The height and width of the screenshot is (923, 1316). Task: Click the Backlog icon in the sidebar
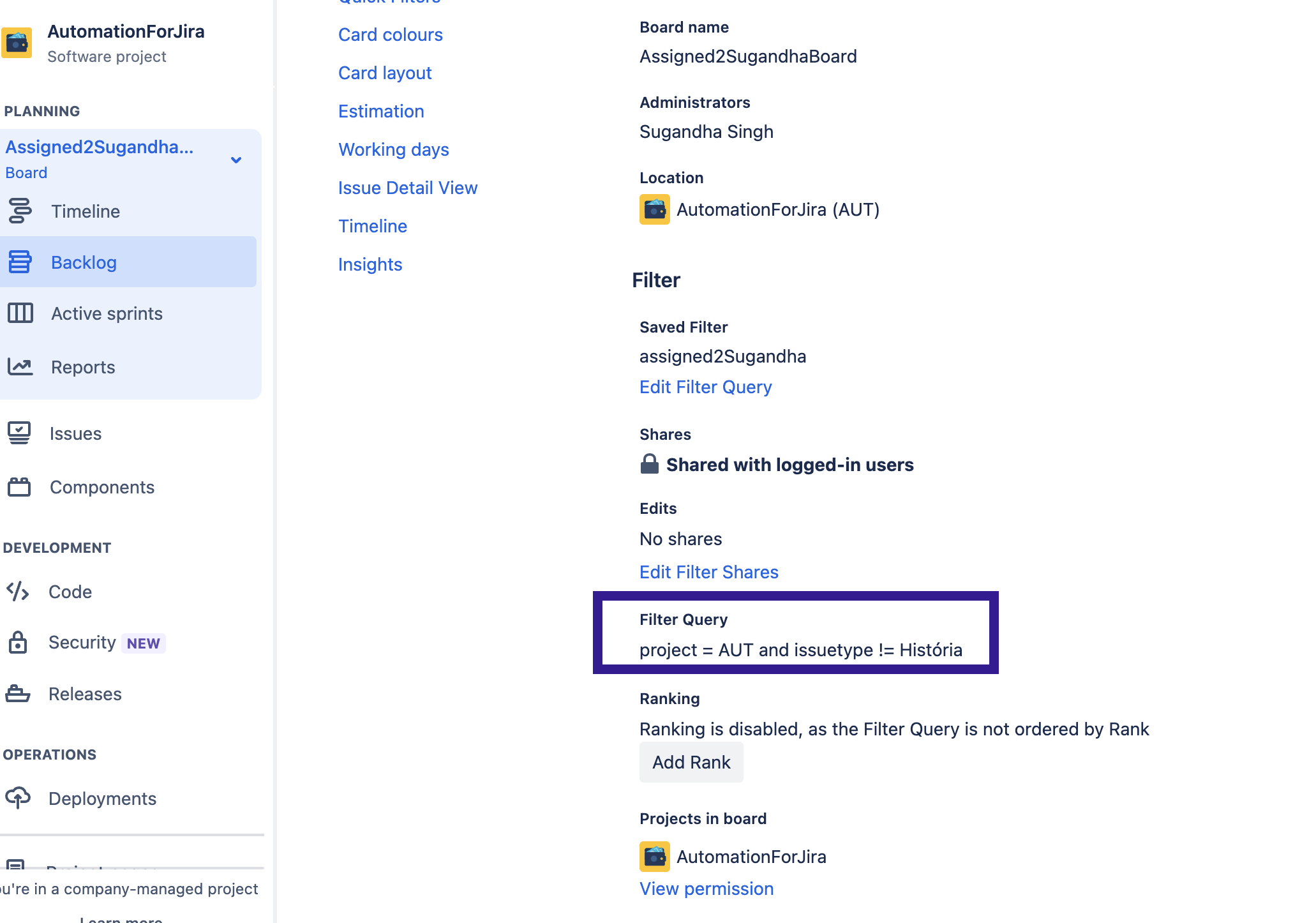tap(20, 262)
